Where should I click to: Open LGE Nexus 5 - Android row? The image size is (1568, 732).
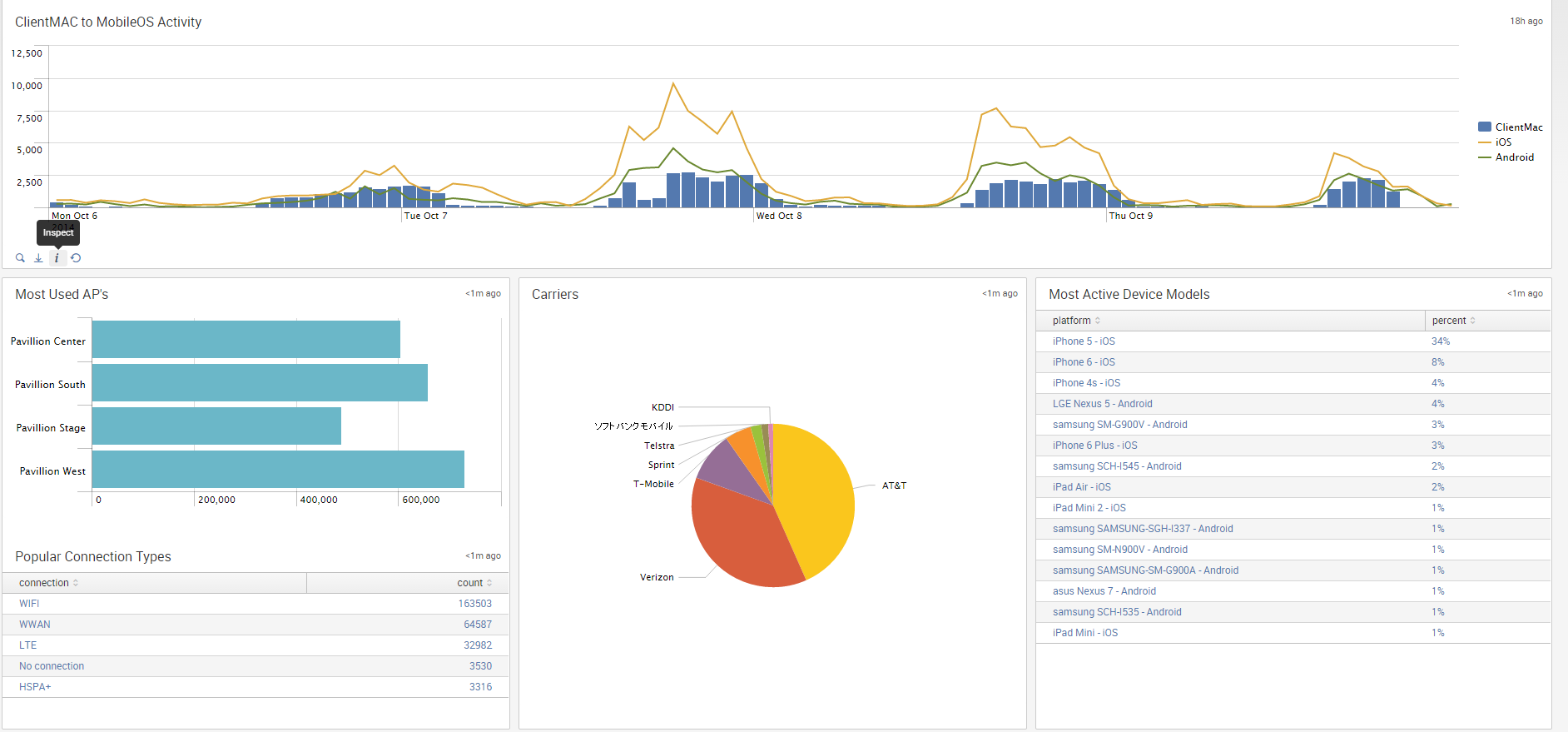point(1293,404)
